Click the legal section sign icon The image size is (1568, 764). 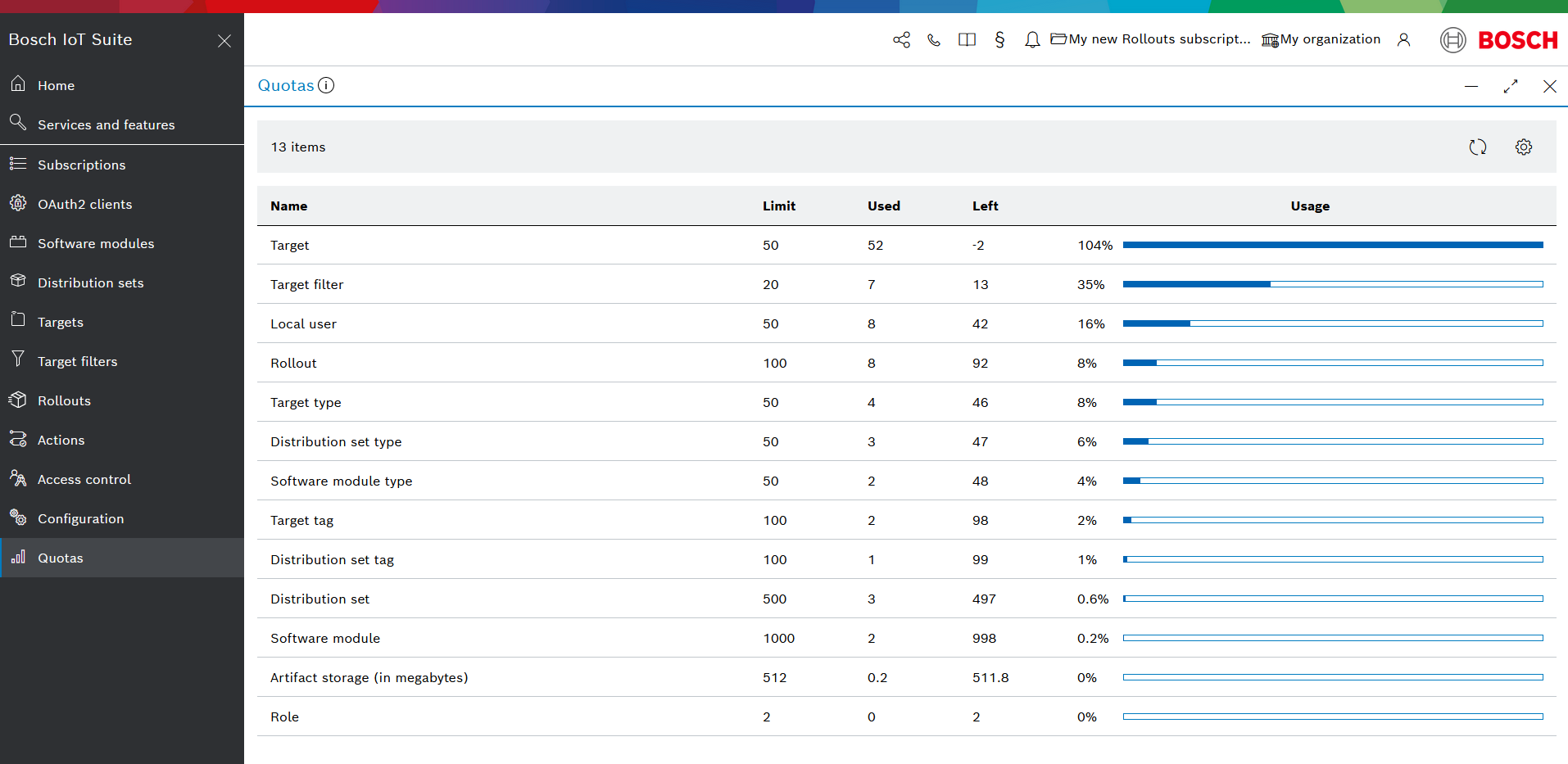pos(999,40)
